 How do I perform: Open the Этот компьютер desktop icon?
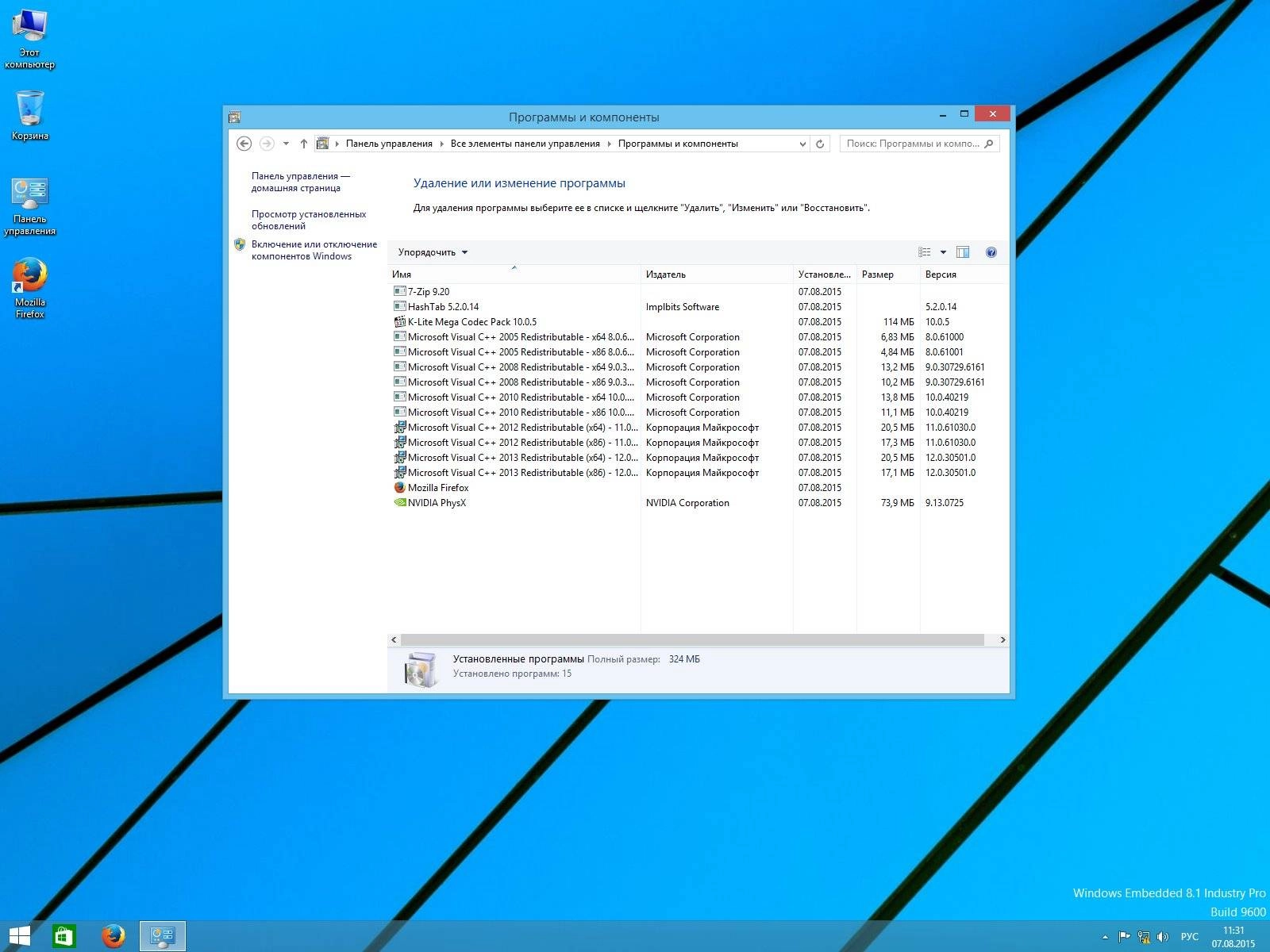tap(29, 38)
